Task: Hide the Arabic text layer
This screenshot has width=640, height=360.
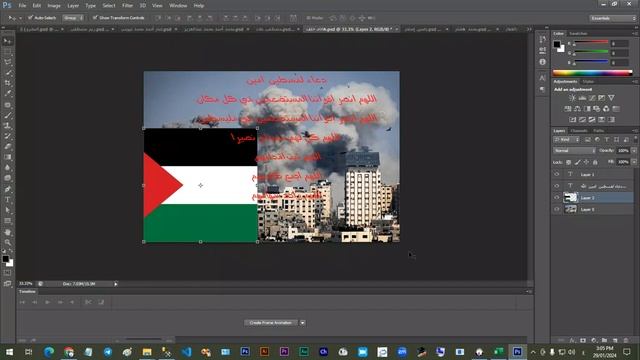Action: pos(557,186)
